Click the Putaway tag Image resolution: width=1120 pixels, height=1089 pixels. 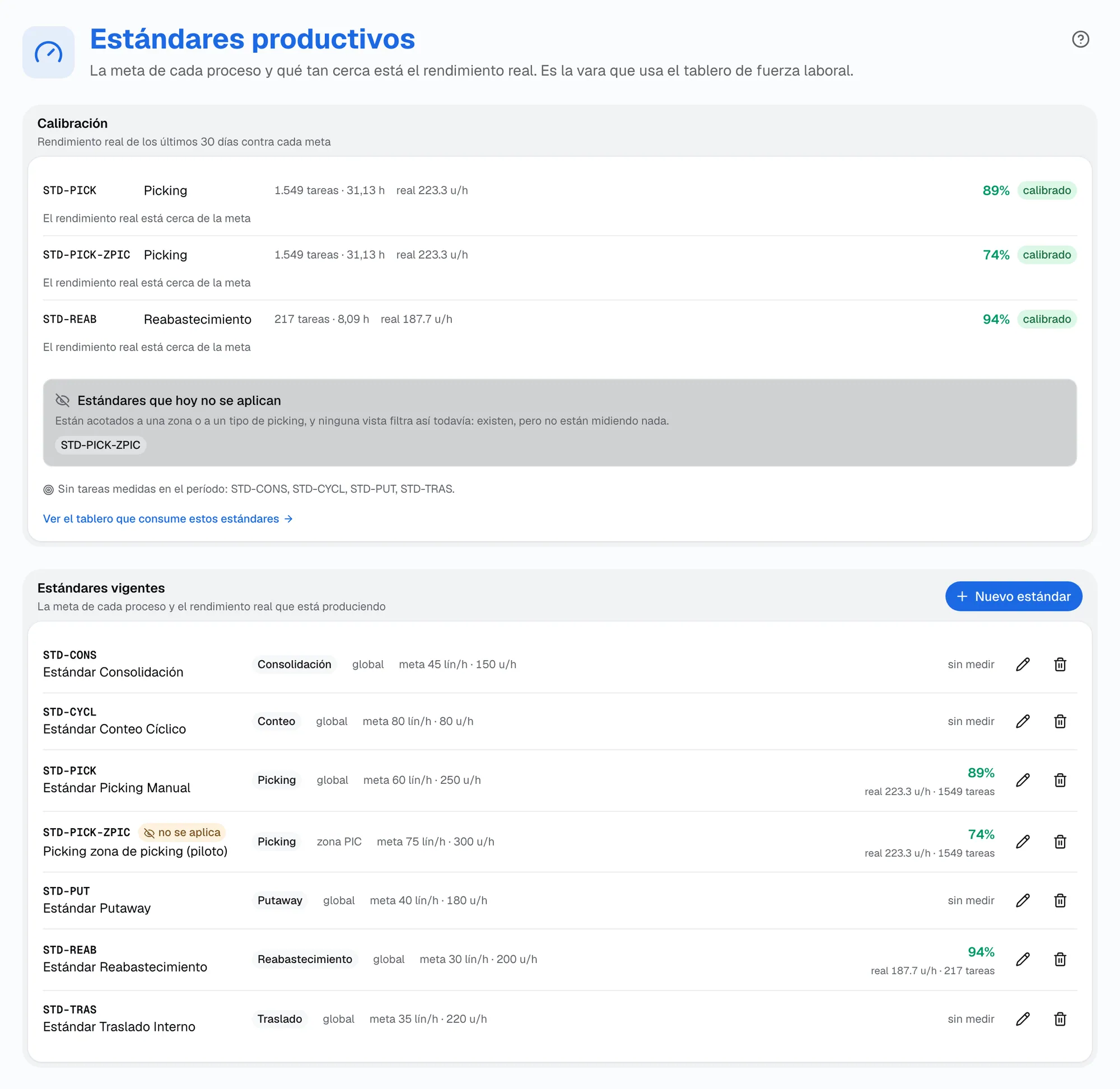[279, 900]
